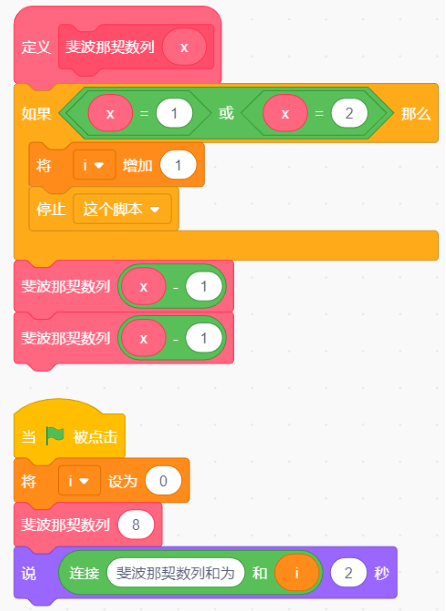Image resolution: width=446 pixels, height=611 pixels.
Task: Edit argument 8 in 斐波那契数列 call
Action: [136, 524]
